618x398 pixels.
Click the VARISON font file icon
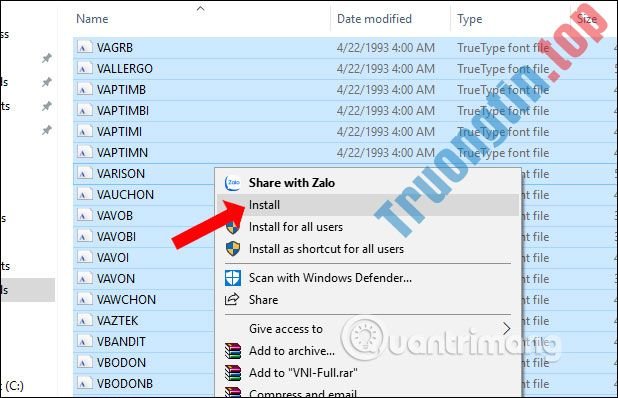(x=84, y=173)
